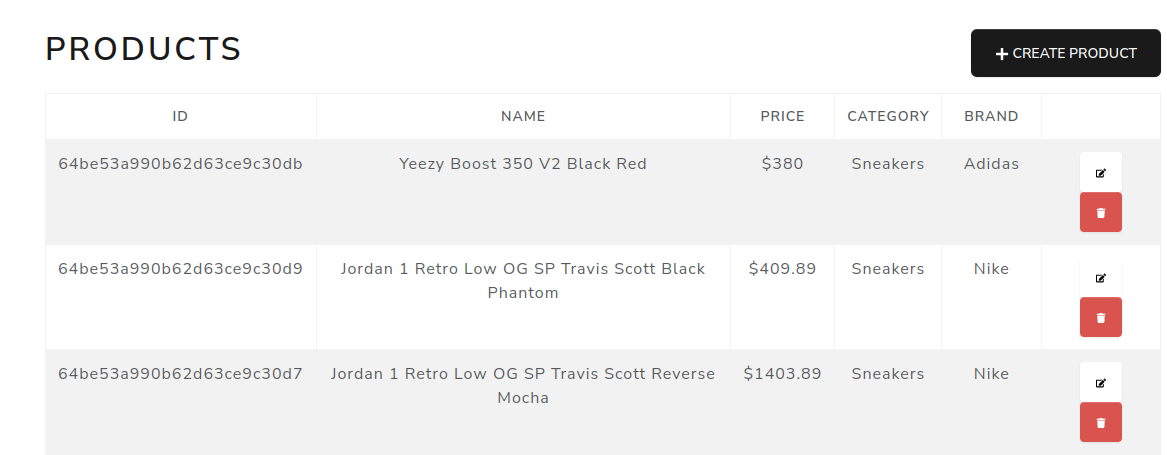Click the $1403.89 price cell
Image resolution: width=1167 pixels, height=455 pixels.
tap(782, 374)
